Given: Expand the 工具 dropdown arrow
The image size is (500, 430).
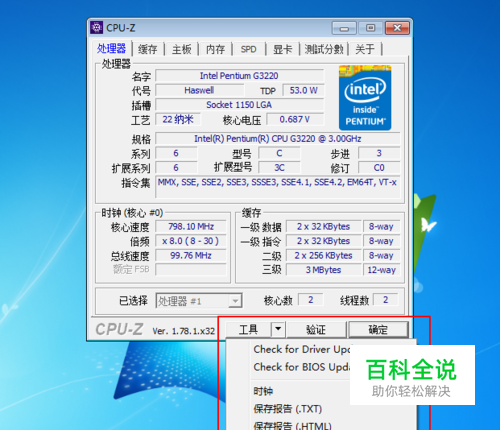Looking at the screenshot, I should (278, 330).
